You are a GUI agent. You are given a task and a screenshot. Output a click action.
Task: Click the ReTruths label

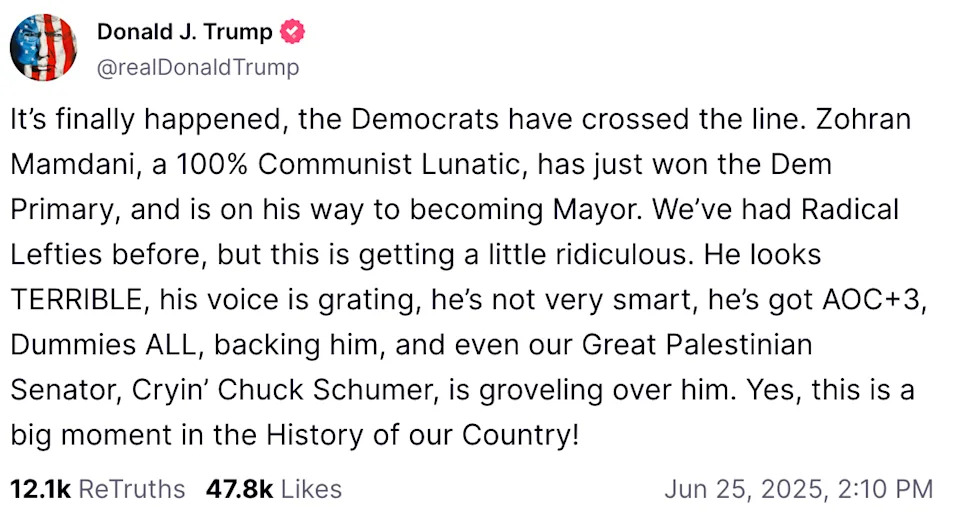point(132,489)
